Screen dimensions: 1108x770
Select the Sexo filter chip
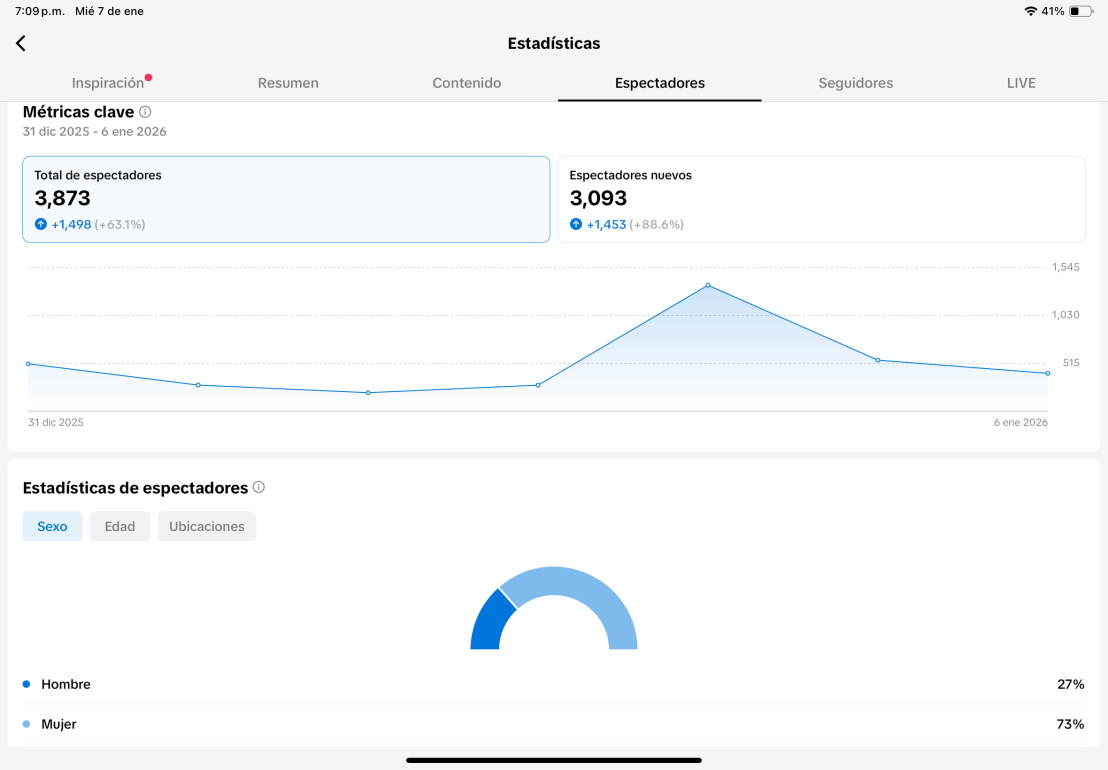coord(52,526)
